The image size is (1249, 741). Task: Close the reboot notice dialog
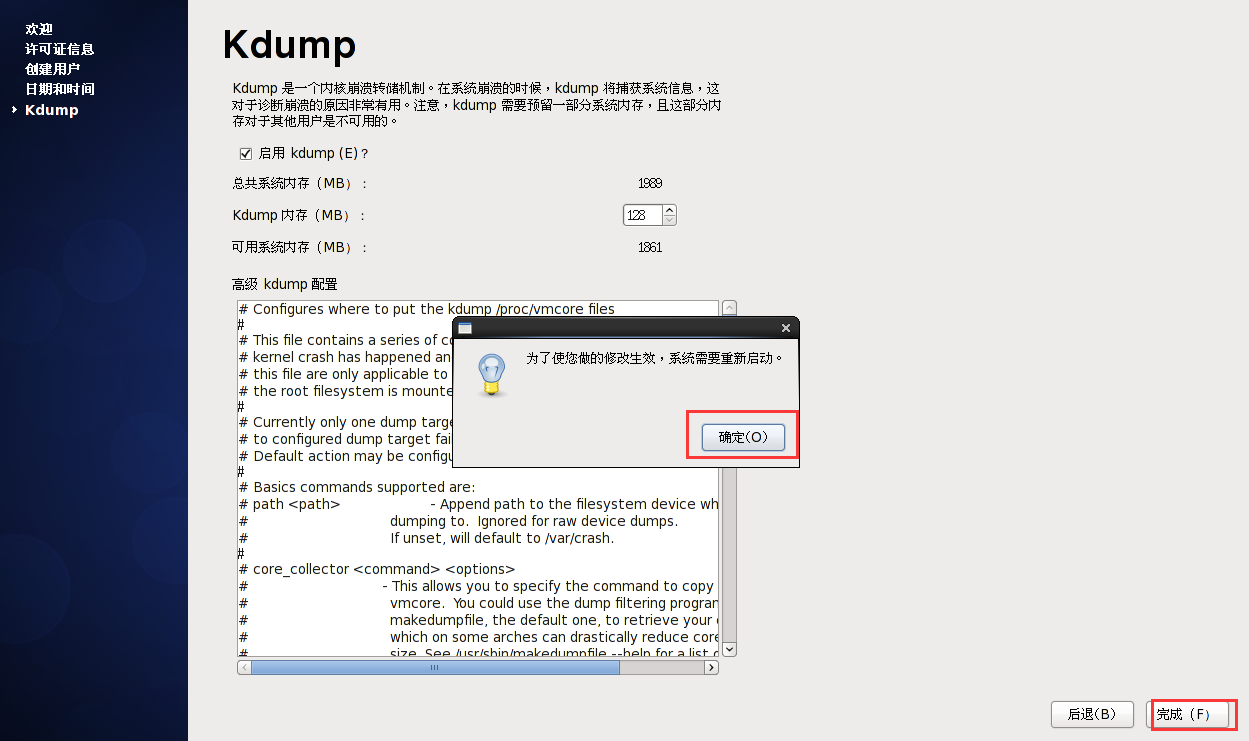(786, 328)
